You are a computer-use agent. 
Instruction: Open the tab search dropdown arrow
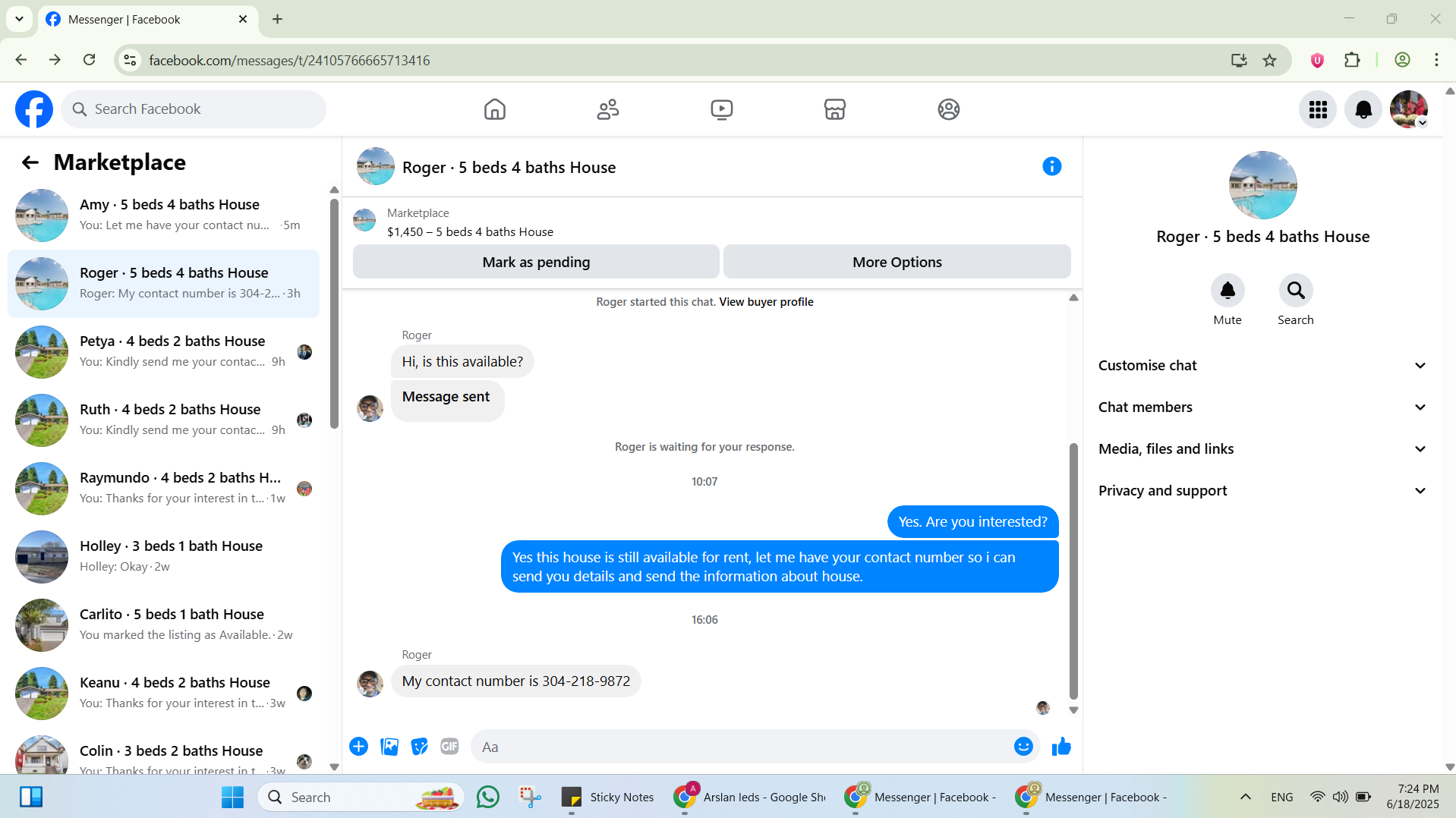tap(19, 19)
